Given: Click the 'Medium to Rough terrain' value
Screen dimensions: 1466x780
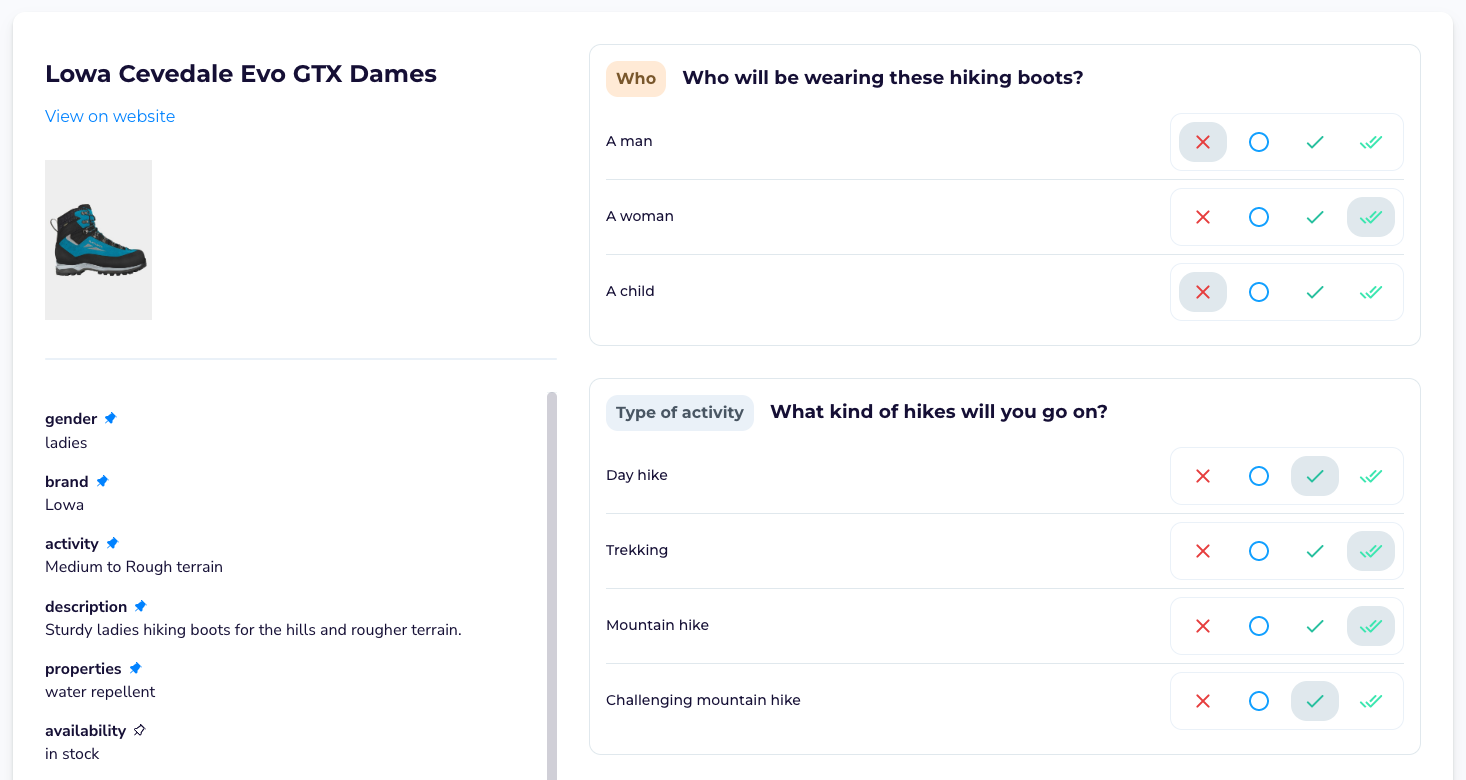Looking at the screenshot, I should click(134, 567).
